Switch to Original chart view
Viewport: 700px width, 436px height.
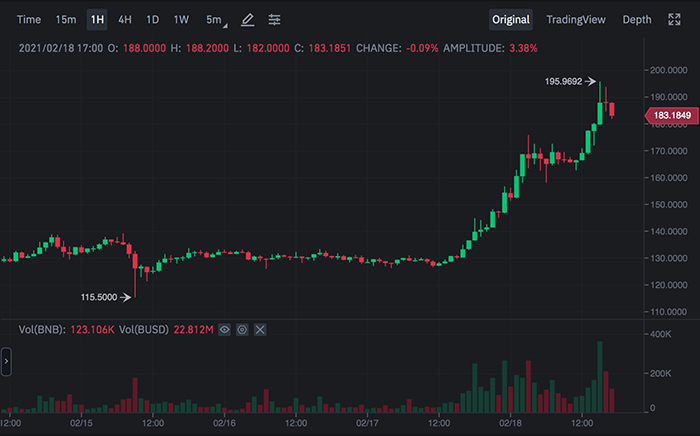[511, 20]
